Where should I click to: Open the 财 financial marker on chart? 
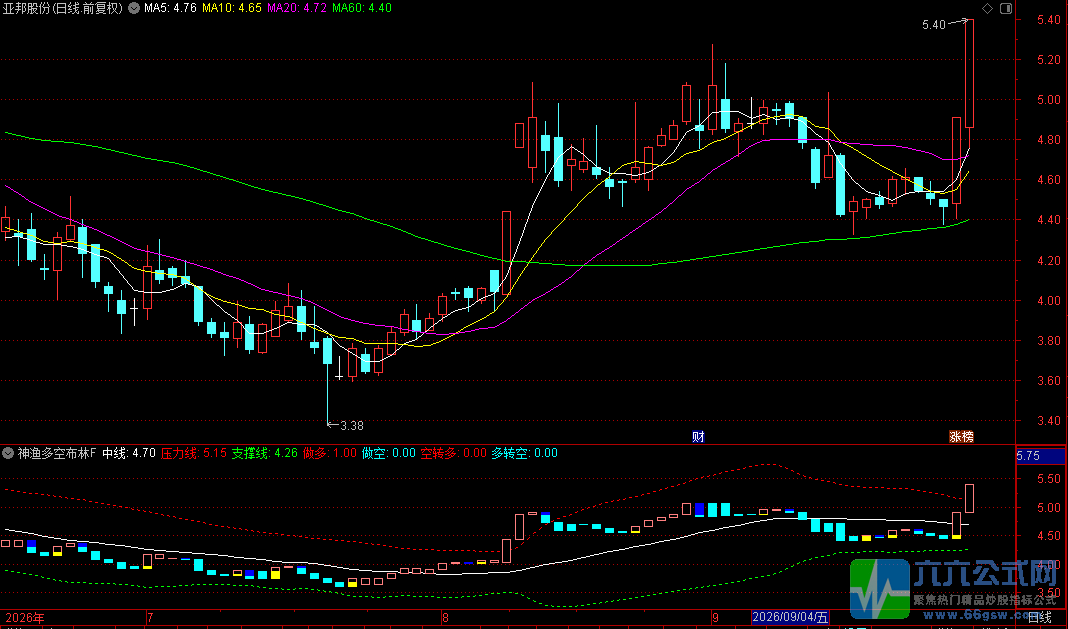pos(698,437)
